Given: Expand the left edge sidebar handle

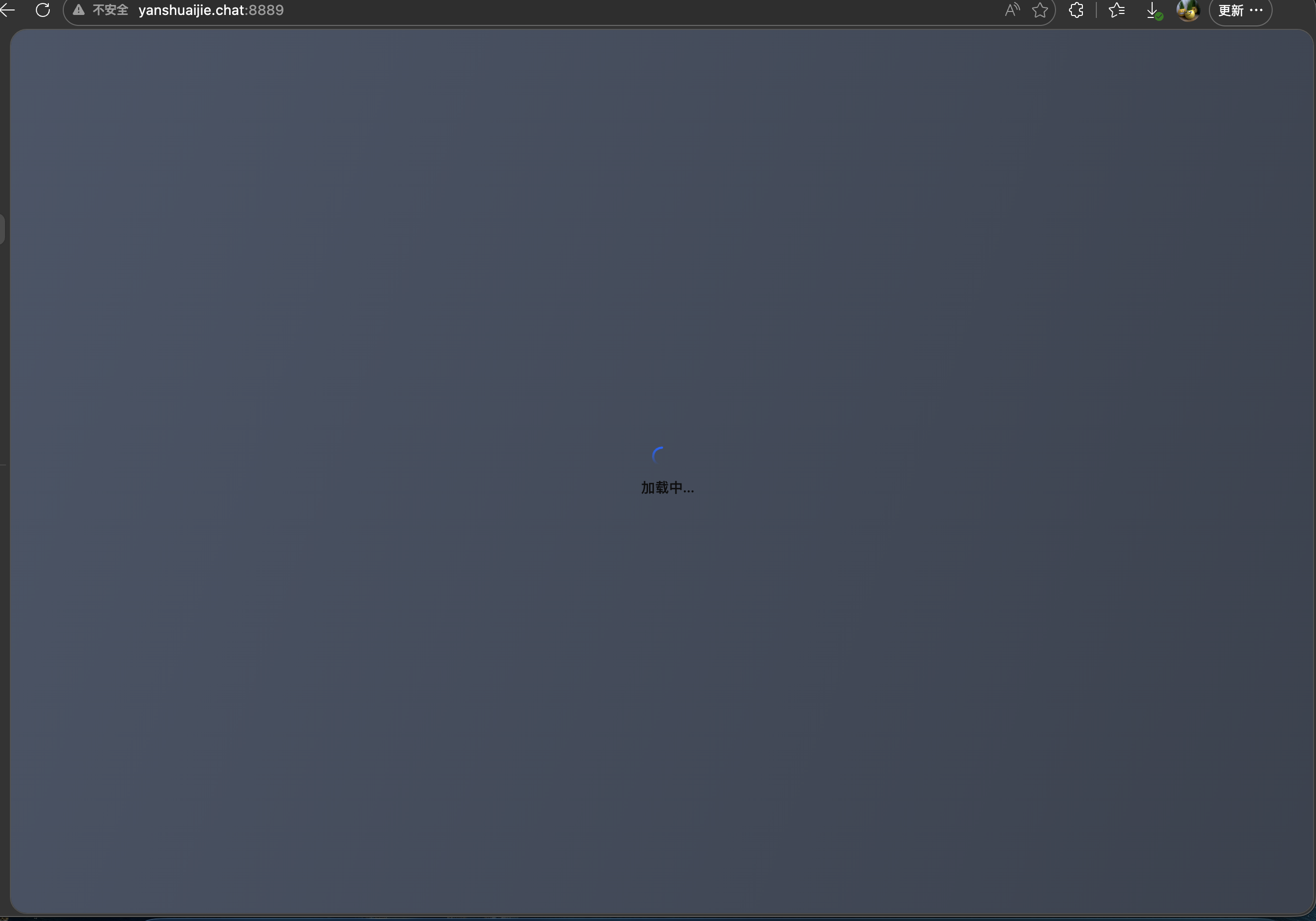Looking at the screenshot, I should tap(2, 229).
